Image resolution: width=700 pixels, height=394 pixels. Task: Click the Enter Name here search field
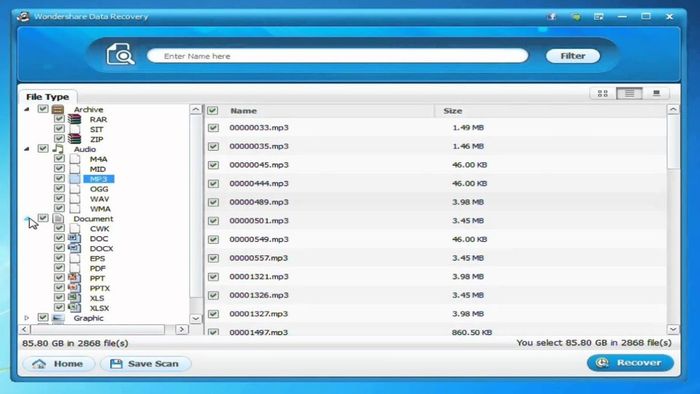coord(338,56)
